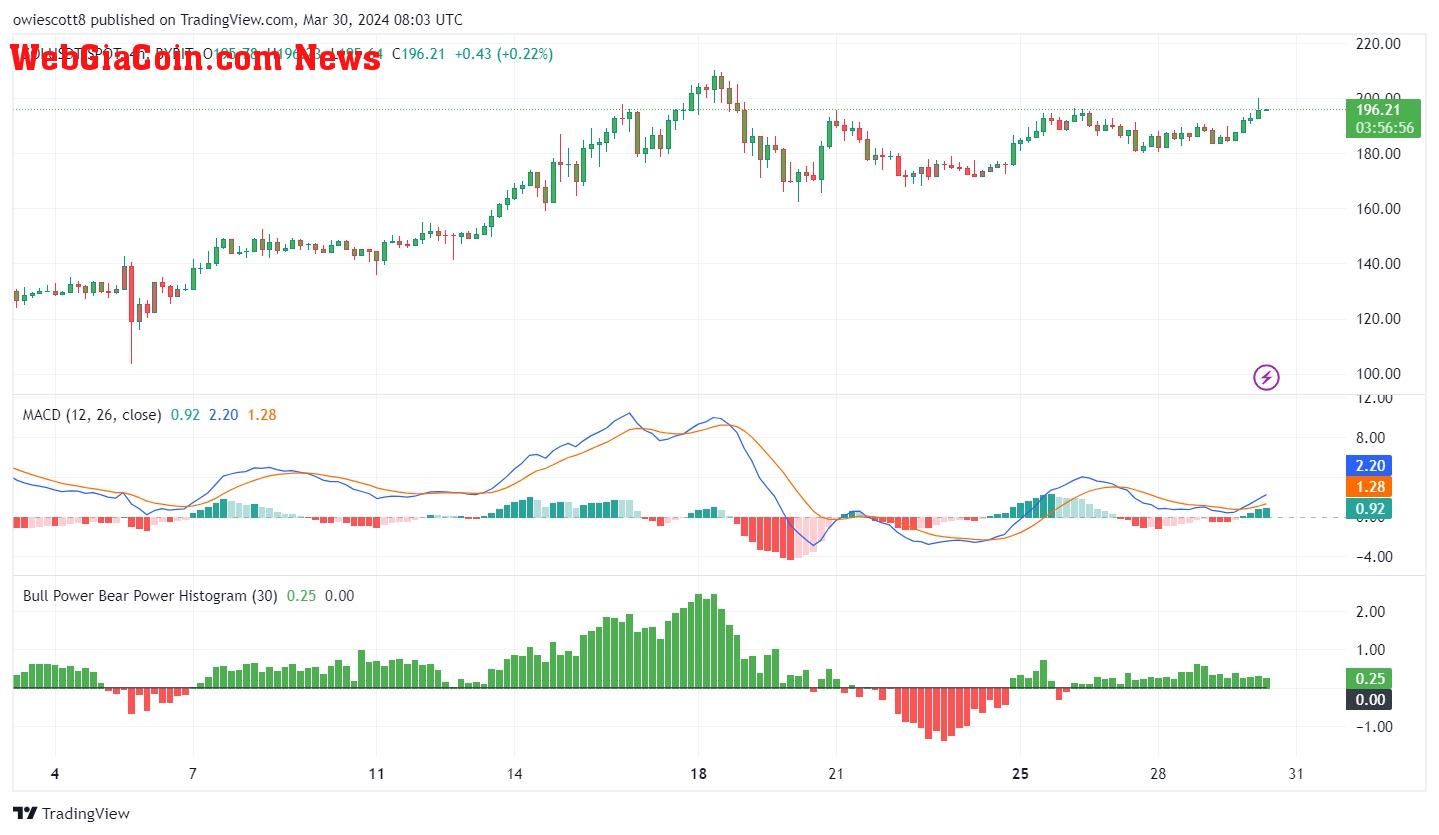1439x835 pixels.
Task: Click the dark 0.00 bear power tag
Action: tap(1370, 700)
